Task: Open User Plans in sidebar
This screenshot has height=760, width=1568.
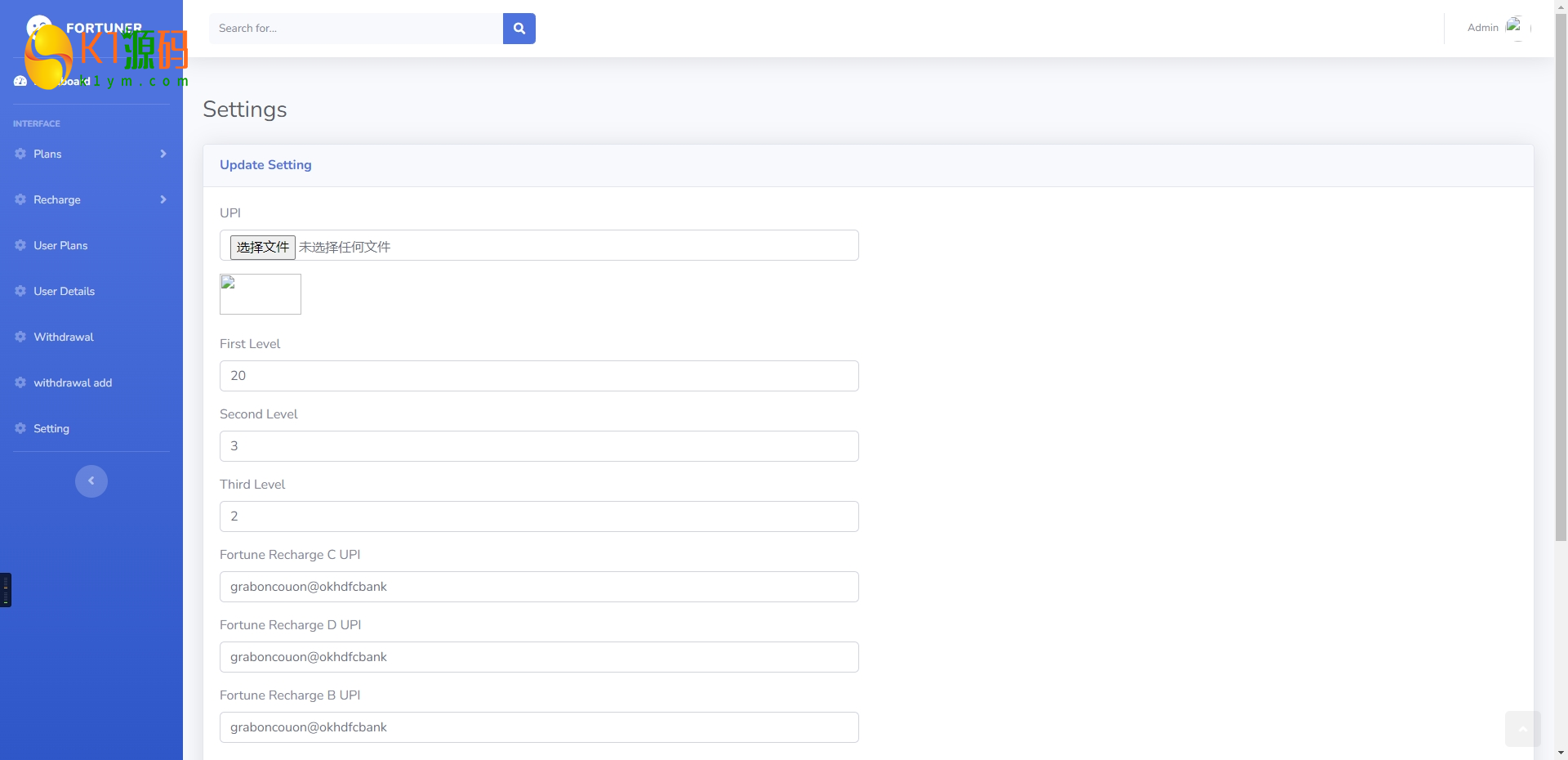Action: click(x=60, y=245)
